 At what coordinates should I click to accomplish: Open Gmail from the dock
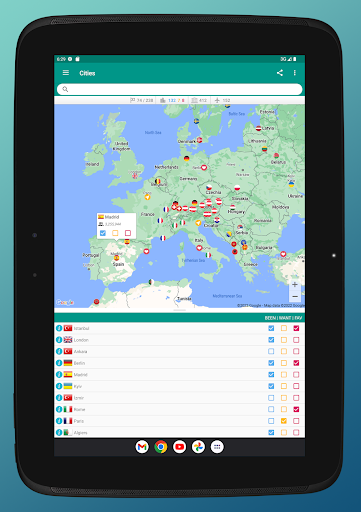pyautogui.click(x=142, y=447)
